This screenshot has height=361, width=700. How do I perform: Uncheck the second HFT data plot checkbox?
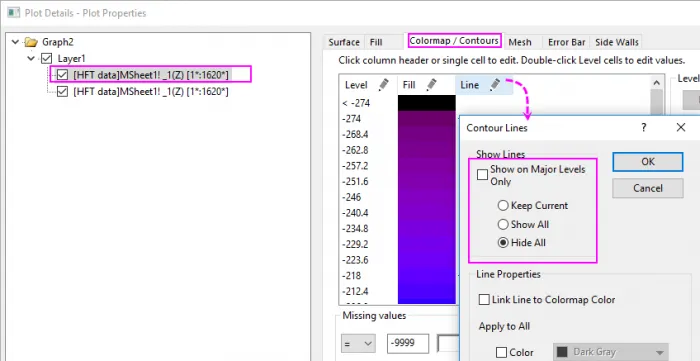(62, 91)
